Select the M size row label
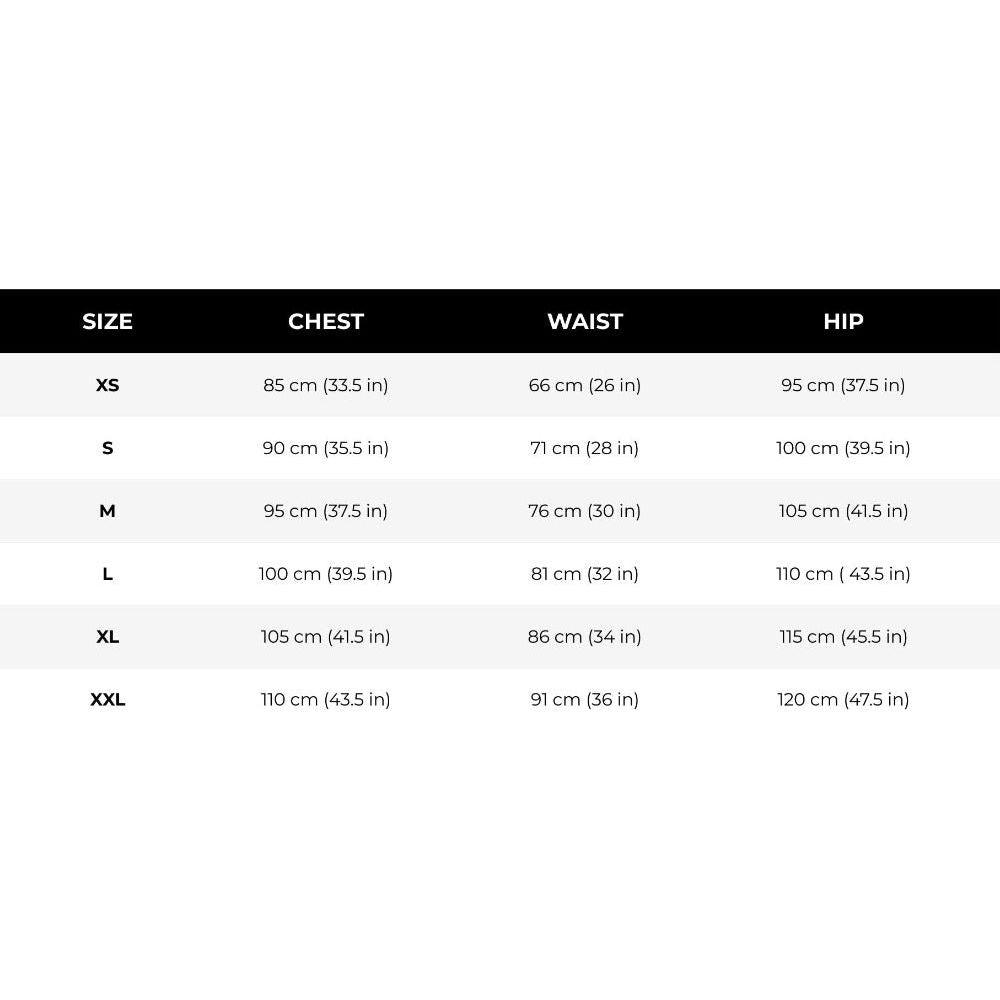 click(107, 511)
